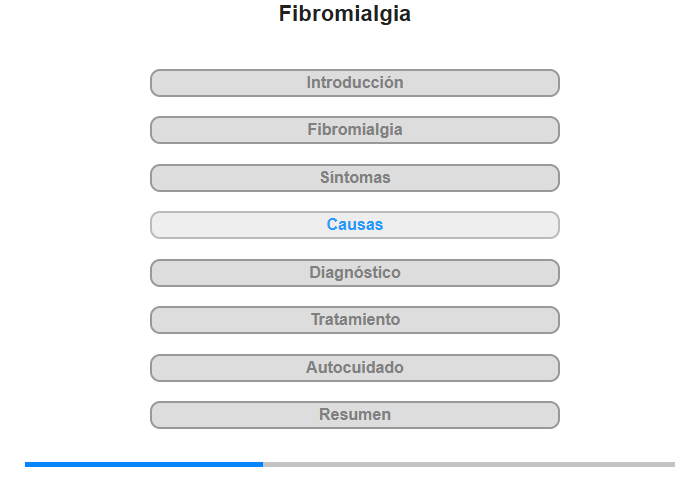Click the heading text above the menu
Screen dimensions: 700x480
pyautogui.click(x=345, y=14)
